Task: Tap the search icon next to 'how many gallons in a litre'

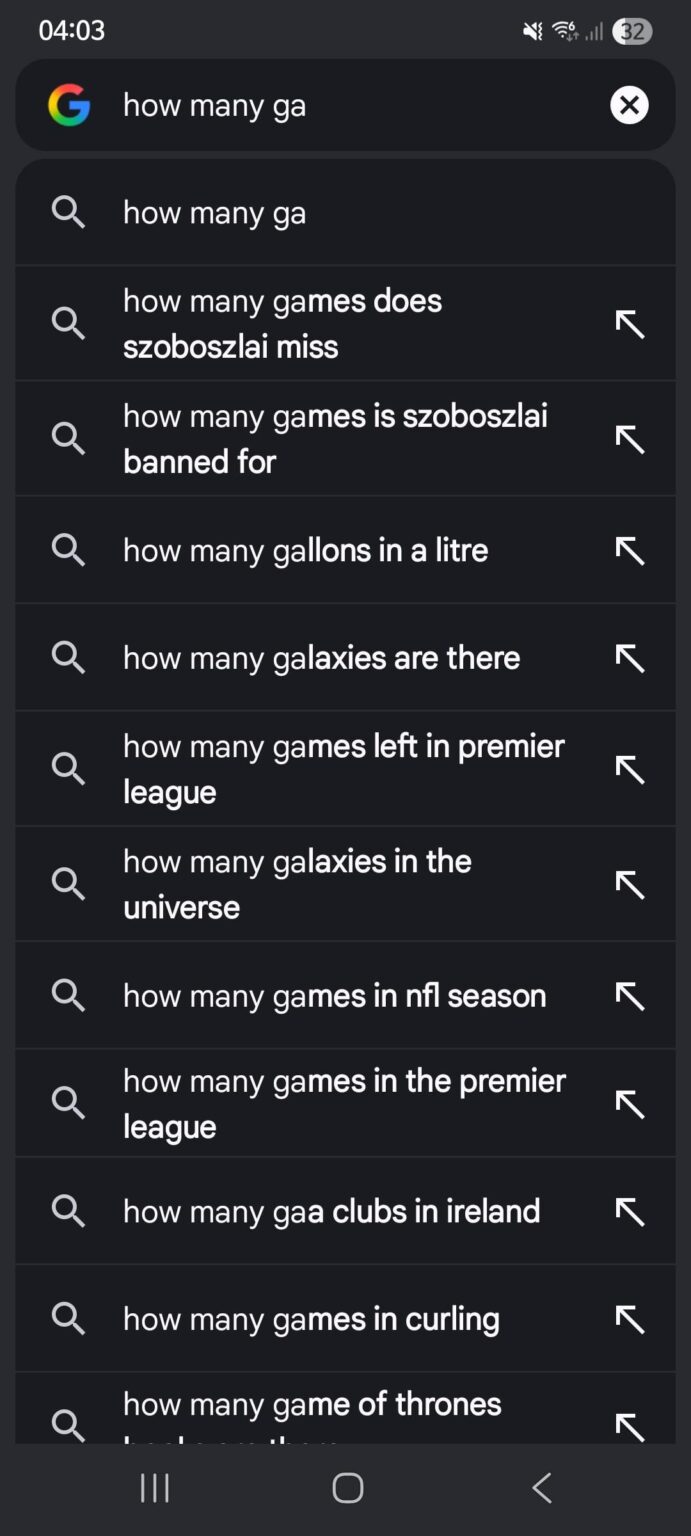Action: click(x=67, y=550)
